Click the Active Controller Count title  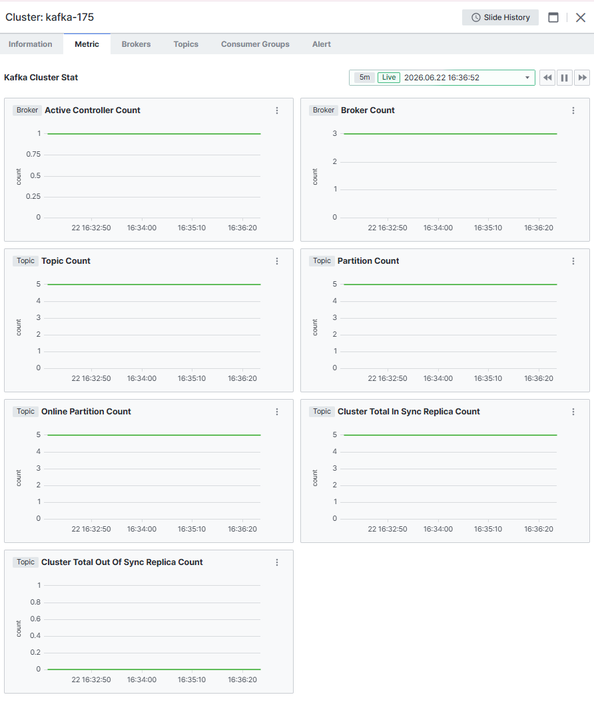pyautogui.click(x=92, y=110)
